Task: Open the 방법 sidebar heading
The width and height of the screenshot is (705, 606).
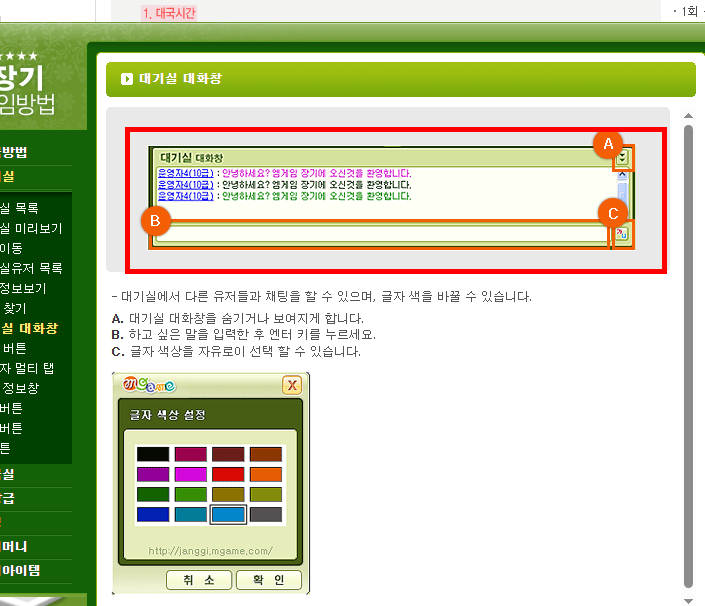Action: coord(14,152)
